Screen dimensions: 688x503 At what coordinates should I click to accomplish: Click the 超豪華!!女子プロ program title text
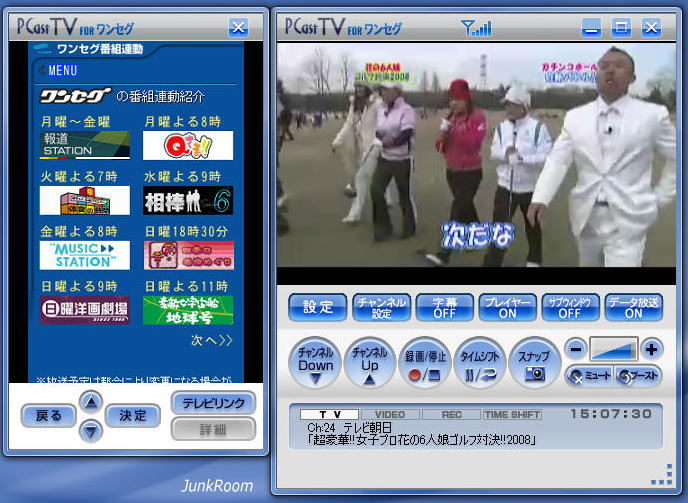422,439
